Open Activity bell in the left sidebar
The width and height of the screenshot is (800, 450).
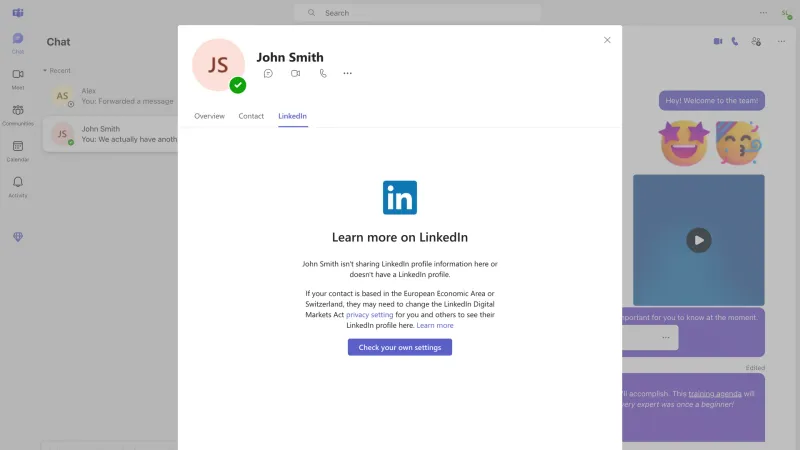pos(18,187)
